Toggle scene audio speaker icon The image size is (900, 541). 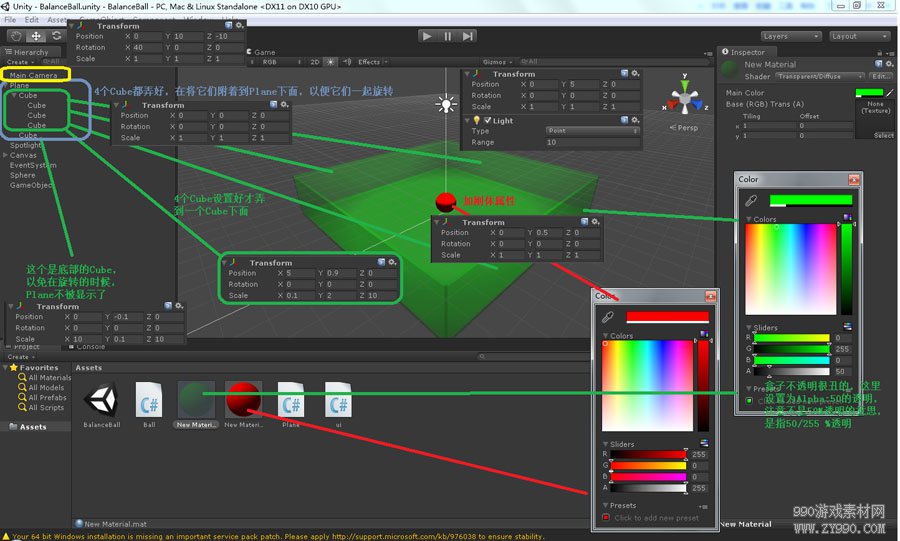347,62
